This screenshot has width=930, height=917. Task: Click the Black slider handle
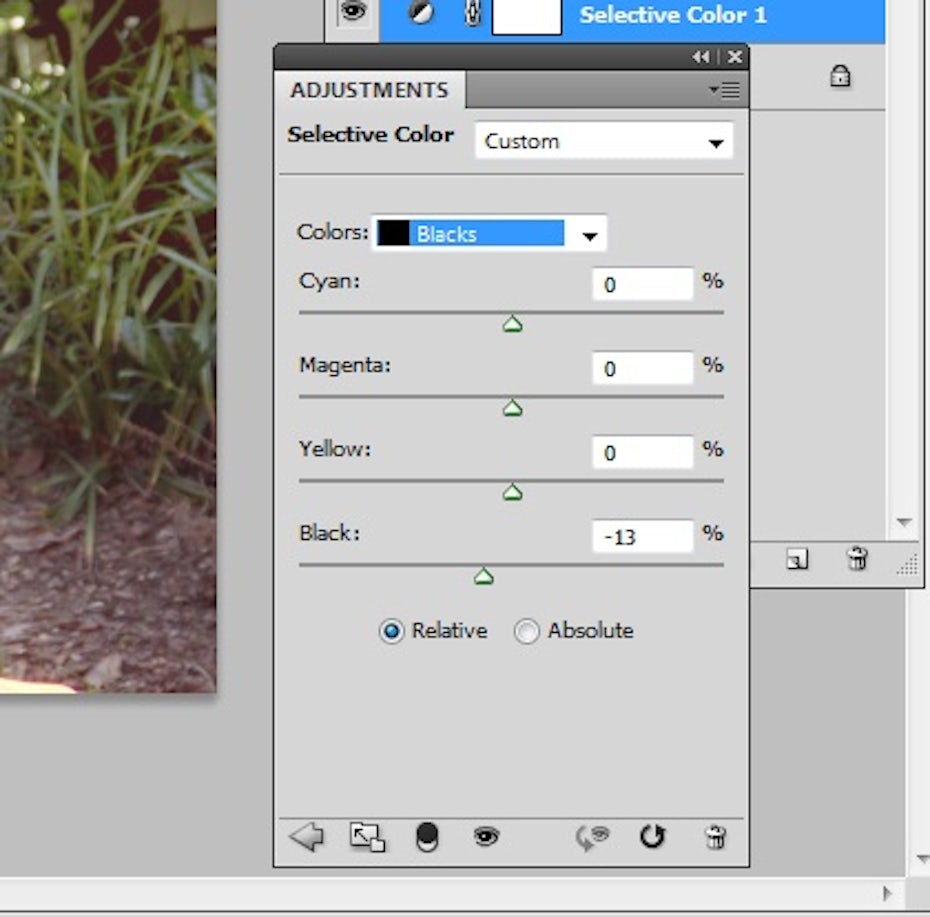pyautogui.click(x=484, y=577)
